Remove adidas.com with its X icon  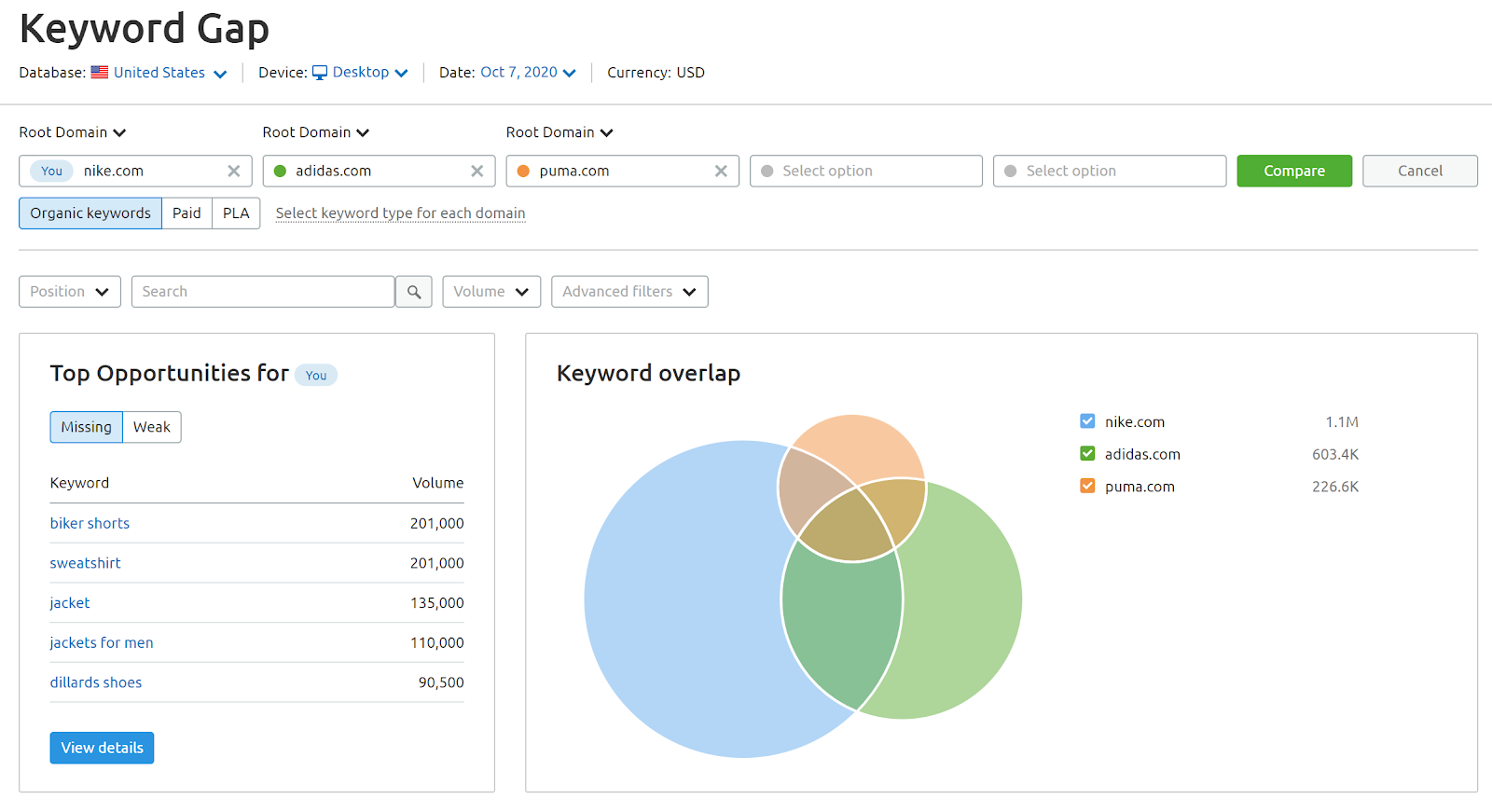coord(477,171)
